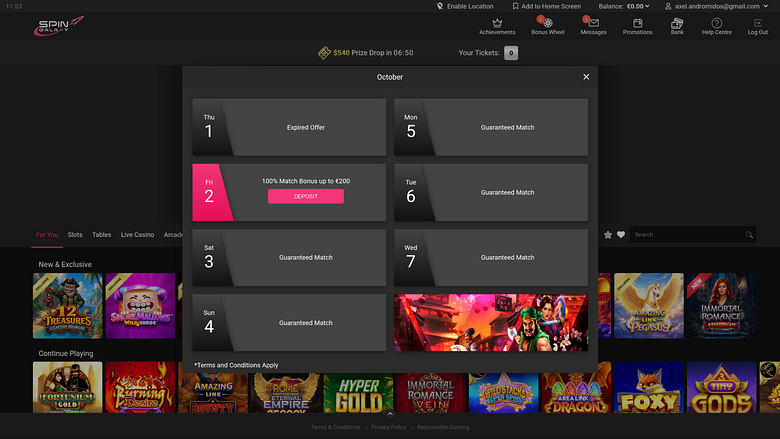
Task: Click the prize drop ticket icon
Action: point(324,53)
